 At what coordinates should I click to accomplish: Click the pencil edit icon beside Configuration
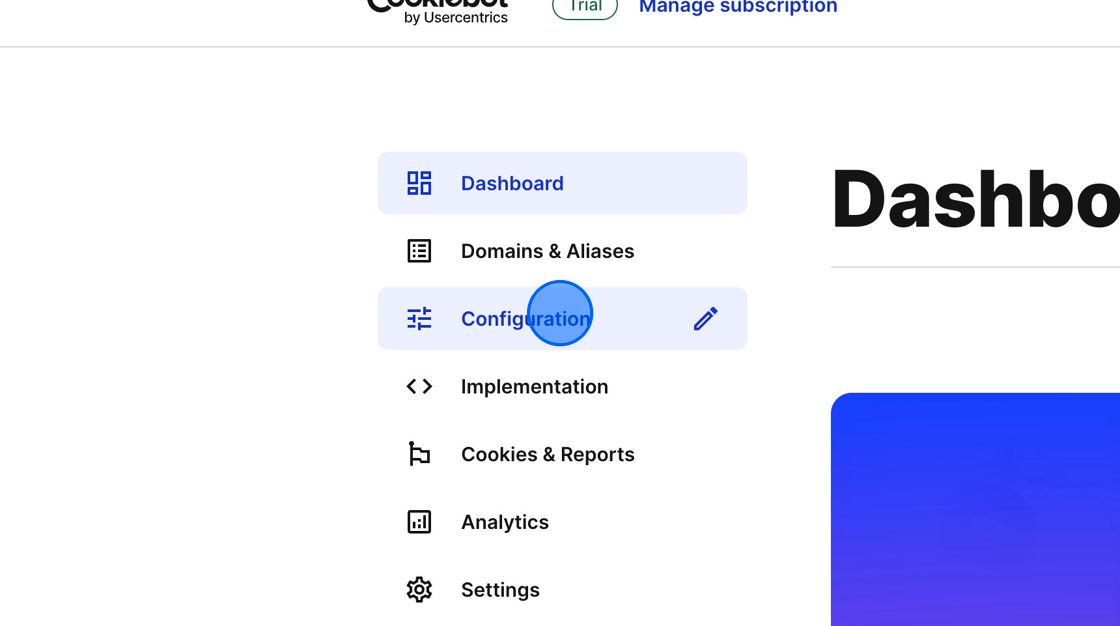tap(705, 318)
